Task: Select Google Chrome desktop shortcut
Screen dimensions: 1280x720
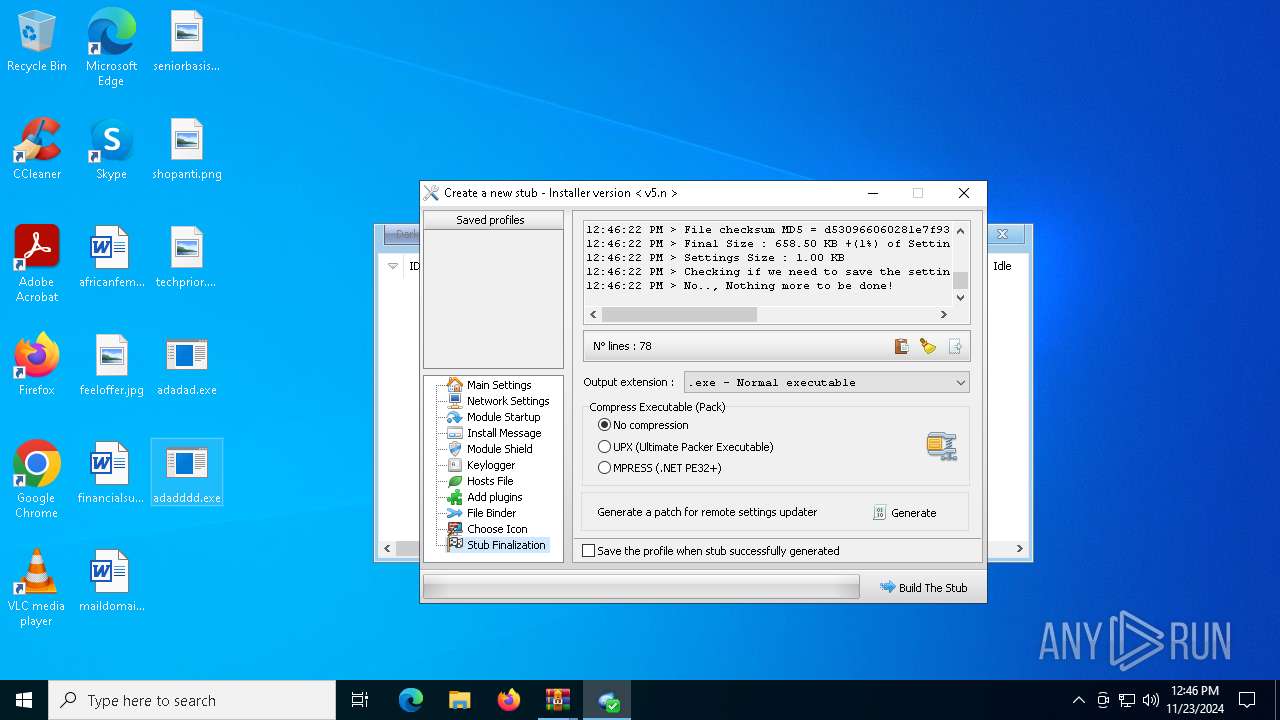Action: pos(37,480)
